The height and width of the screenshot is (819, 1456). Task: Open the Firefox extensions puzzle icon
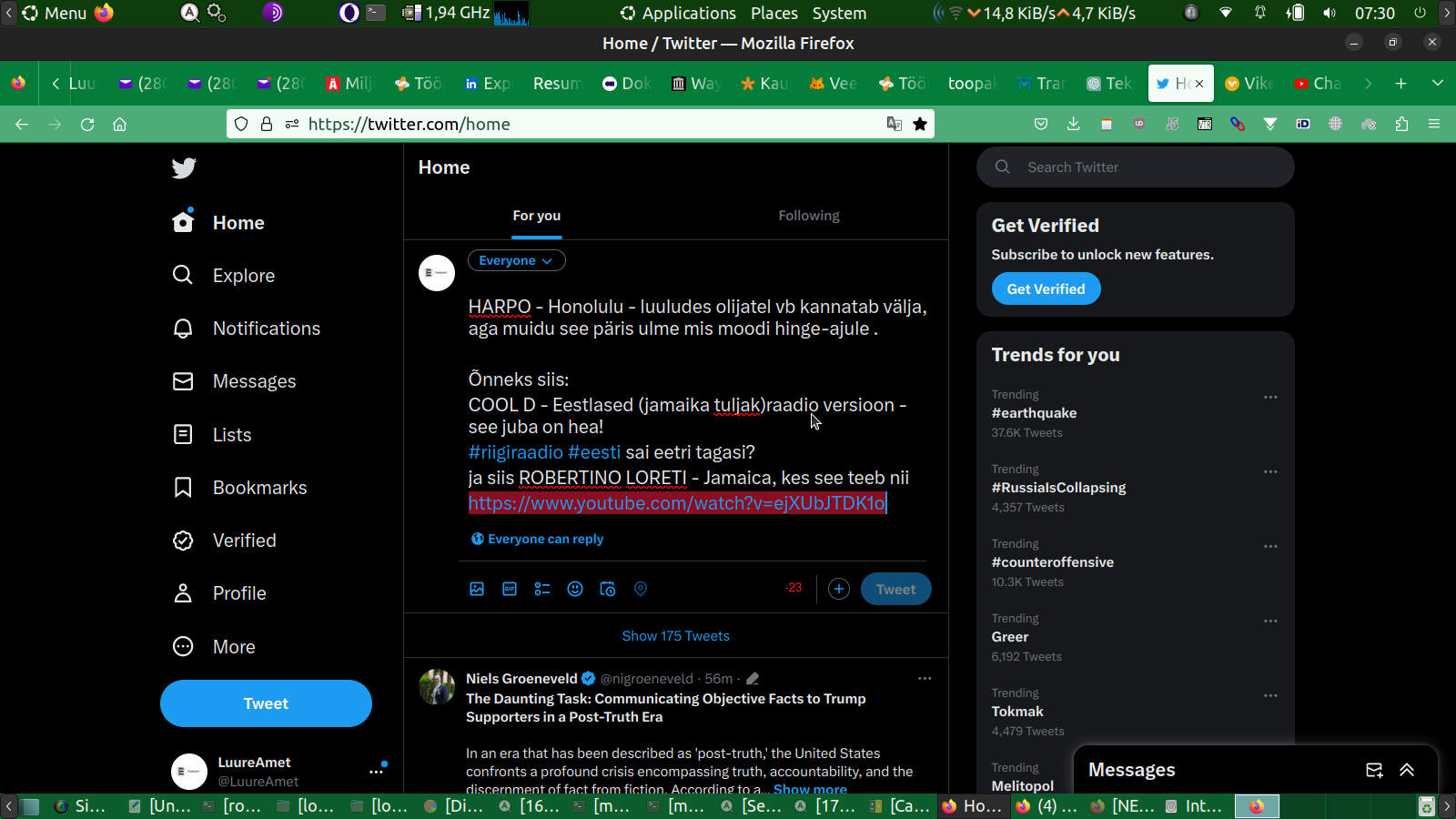pyautogui.click(x=1401, y=124)
